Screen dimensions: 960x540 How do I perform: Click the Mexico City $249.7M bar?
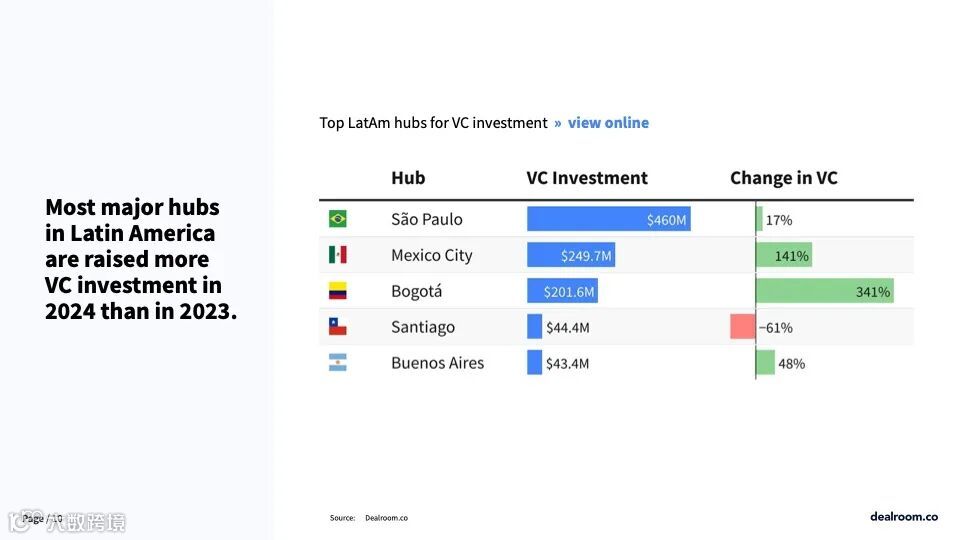coord(570,255)
